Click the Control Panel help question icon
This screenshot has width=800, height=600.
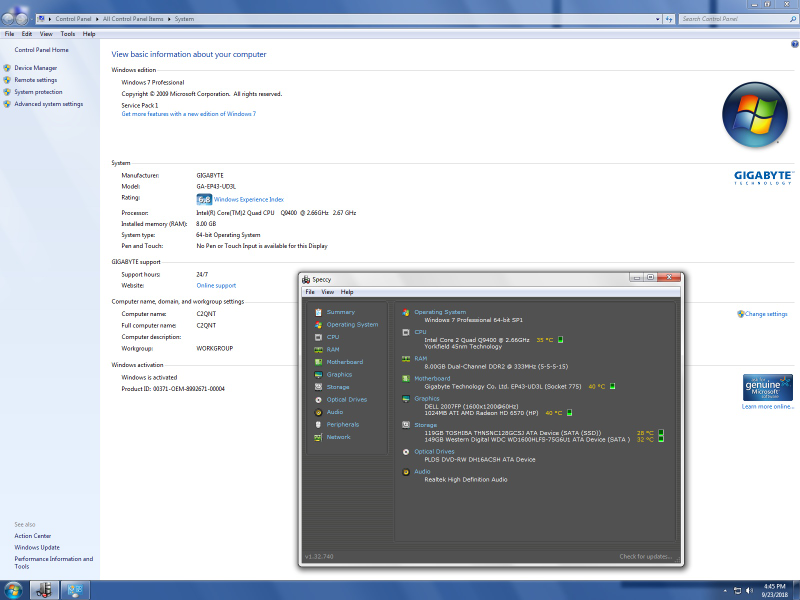[794, 44]
